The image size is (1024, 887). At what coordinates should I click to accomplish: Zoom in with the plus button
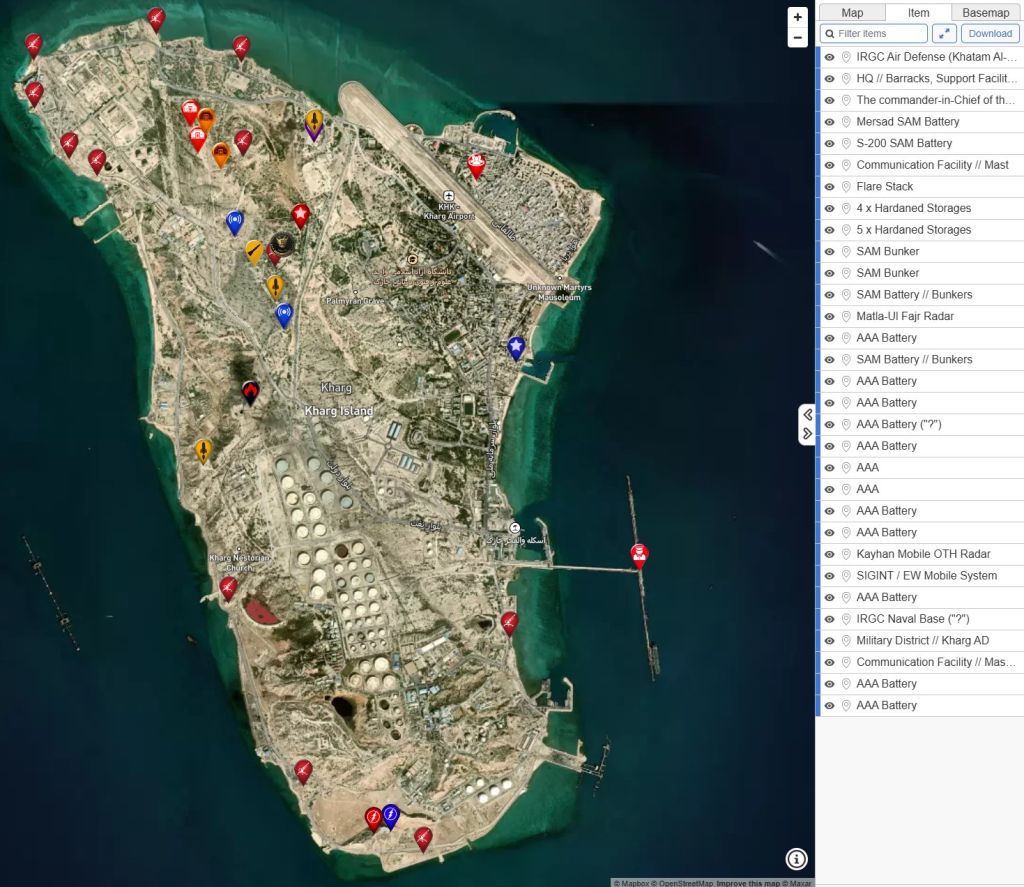click(797, 17)
